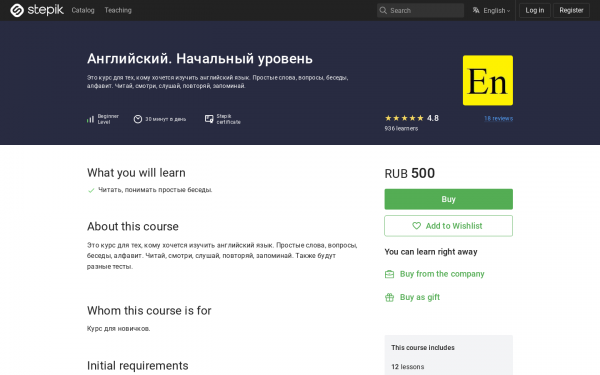
Task: Click the 'What you will learn' heading
Action: click(136, 173)
